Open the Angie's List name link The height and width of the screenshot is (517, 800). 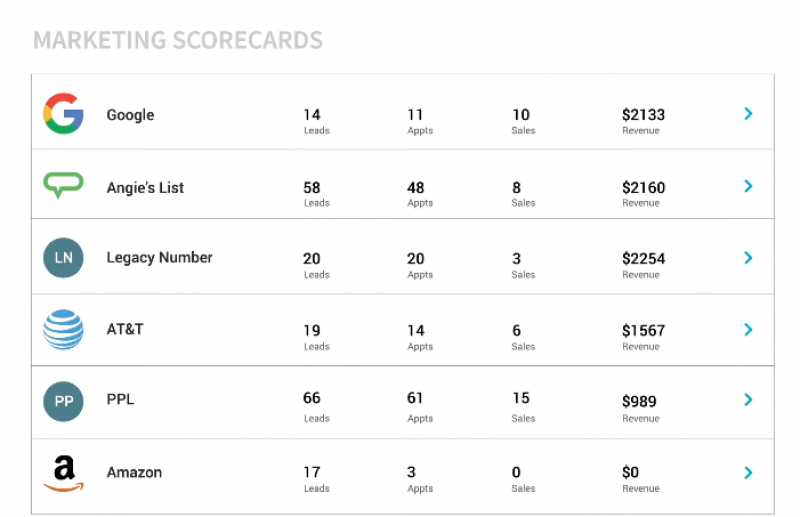pos(145,188)
